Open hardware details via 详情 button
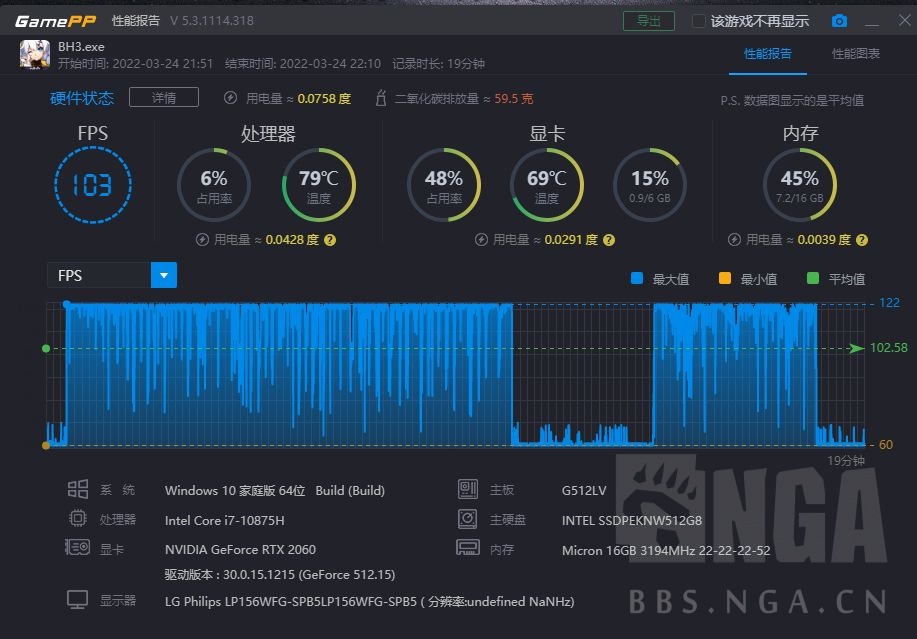The width and height of the screenshot is (917, 639). 163,98
